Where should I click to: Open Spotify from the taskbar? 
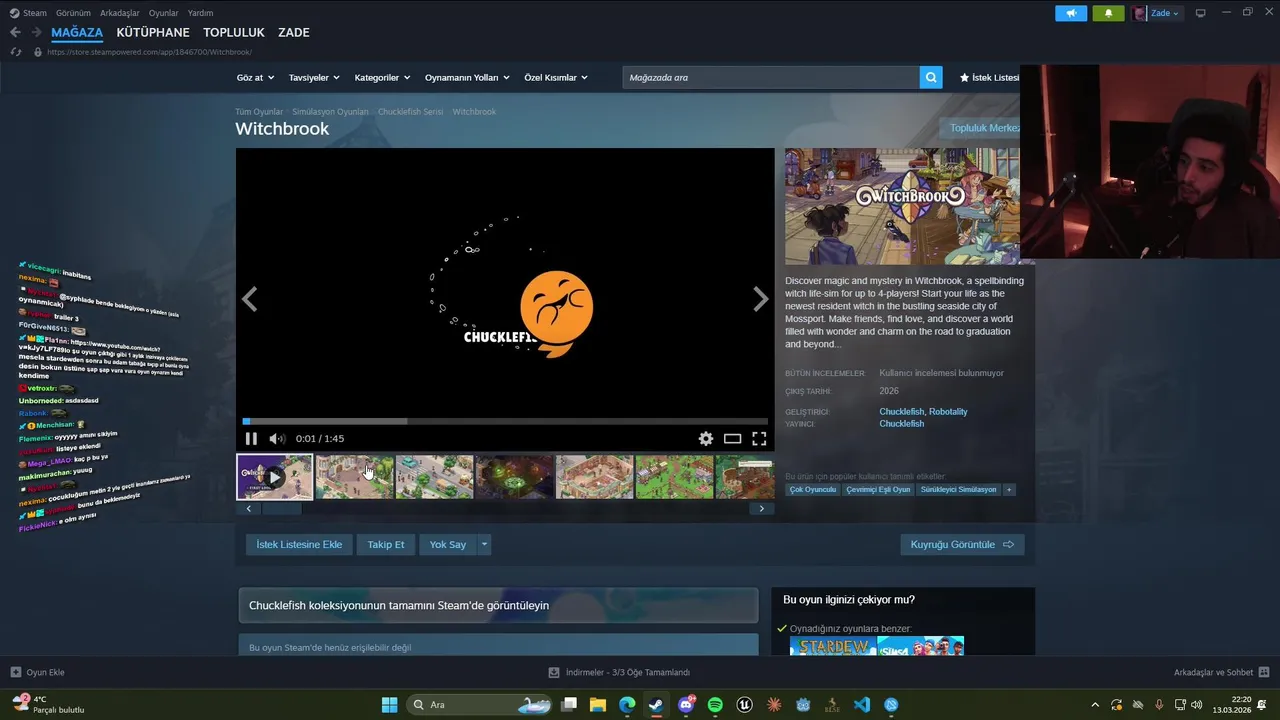click(x=715, y=704)
